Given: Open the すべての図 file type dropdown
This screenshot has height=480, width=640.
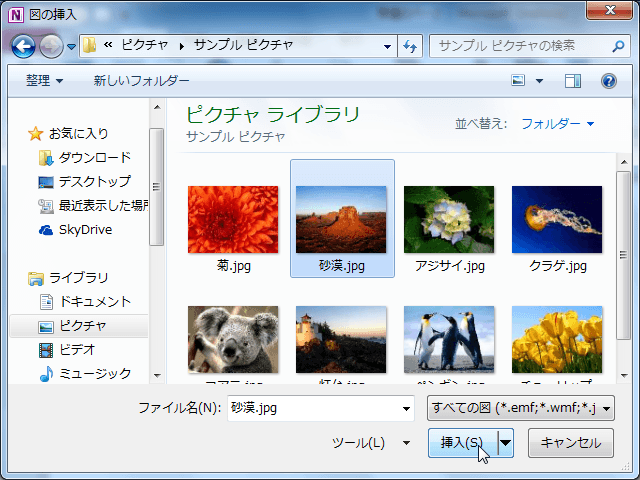Looking at the screenshot, I should (x=520, y=408).
